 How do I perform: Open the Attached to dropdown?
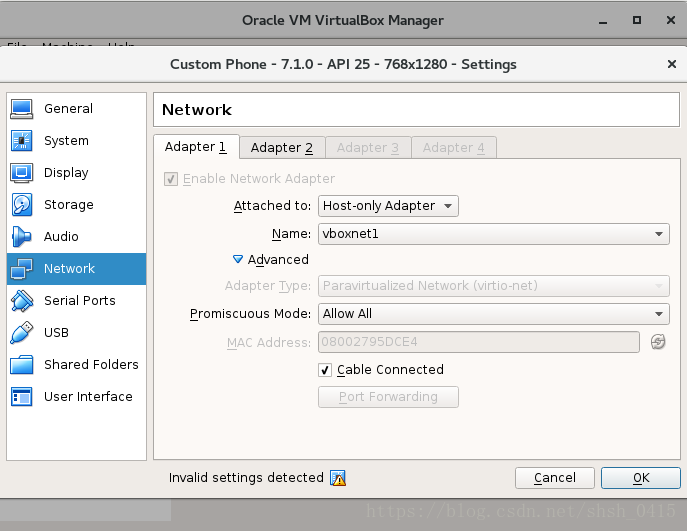point(388,206)
